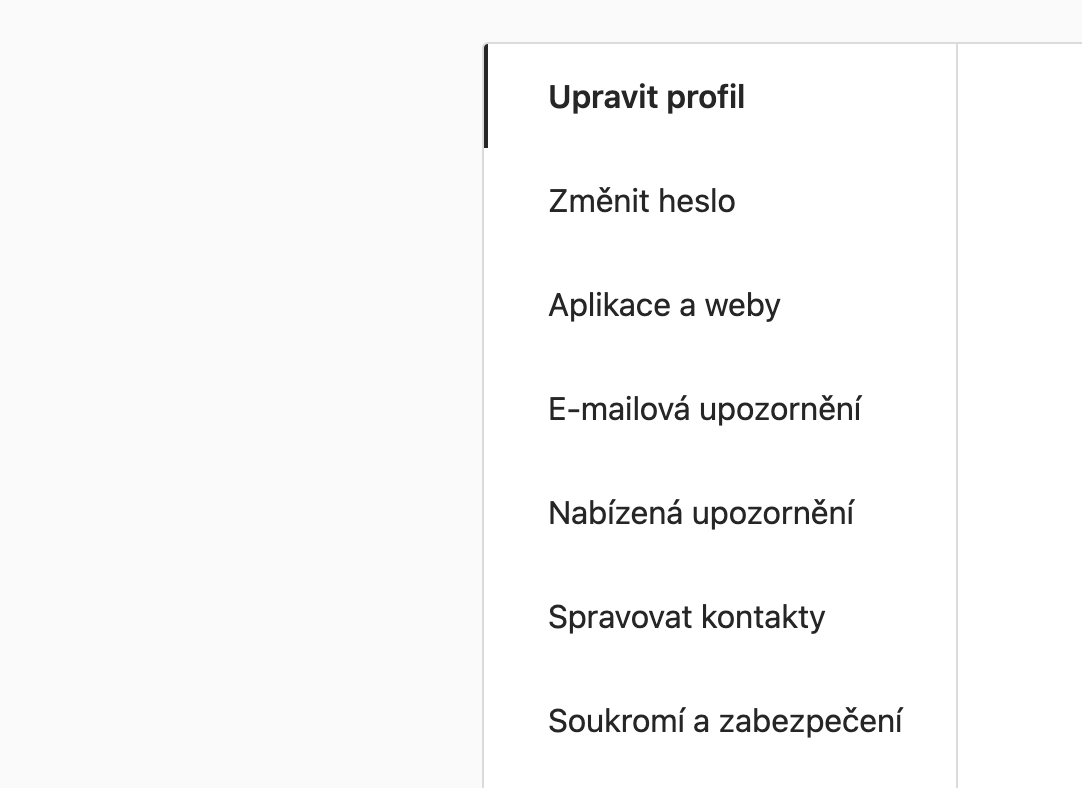Switch to Nabízená upozornění section
Screen dimensions: 1082x788
point(701,513)
